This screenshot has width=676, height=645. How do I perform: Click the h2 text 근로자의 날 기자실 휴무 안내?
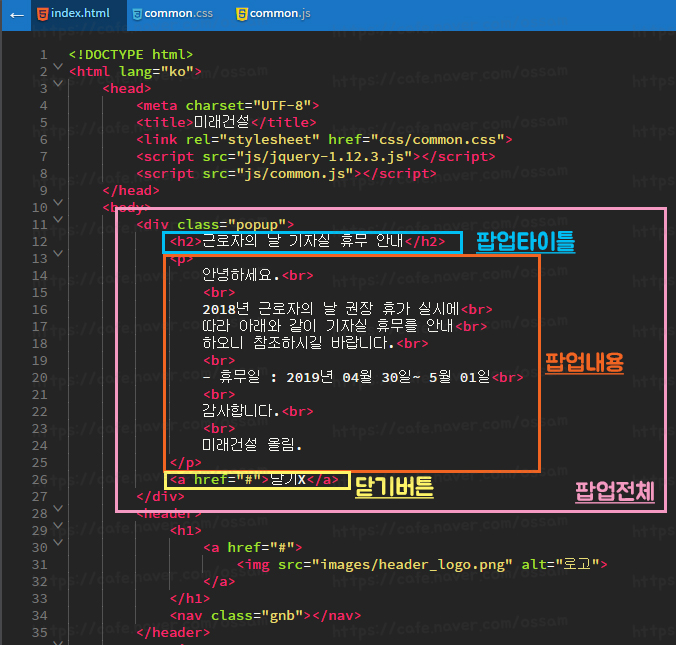(x=303, y=241)
